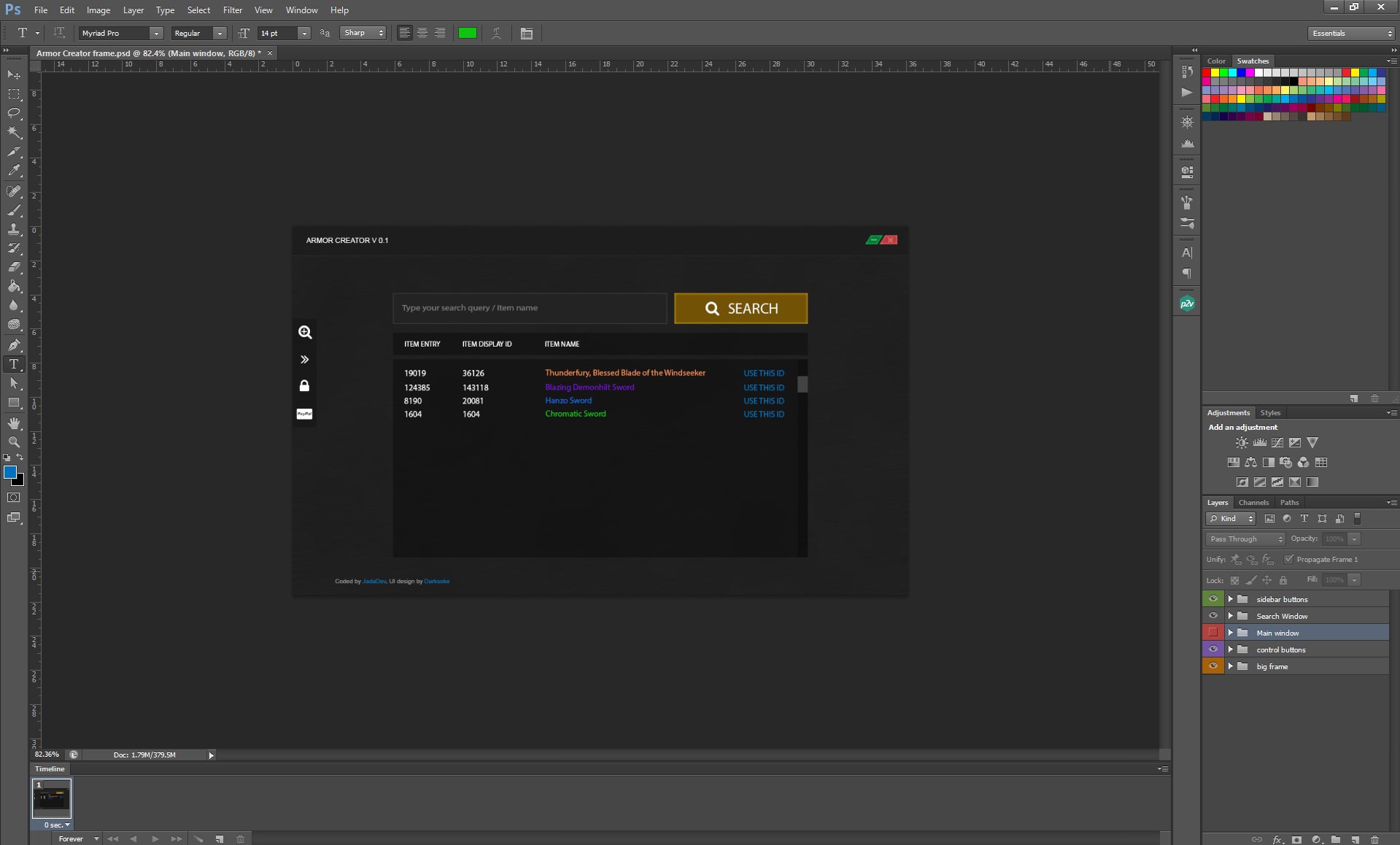
Task: Create warped text from options bar
Action: point(496,33)
